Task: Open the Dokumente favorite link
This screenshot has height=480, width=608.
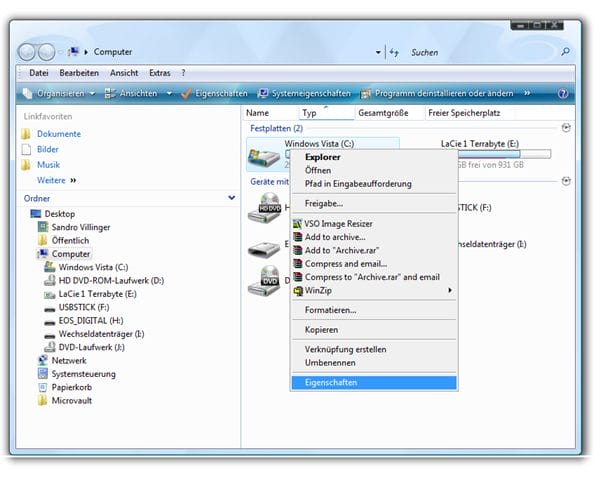Action: pyautogui.click(x=59, y=134)
